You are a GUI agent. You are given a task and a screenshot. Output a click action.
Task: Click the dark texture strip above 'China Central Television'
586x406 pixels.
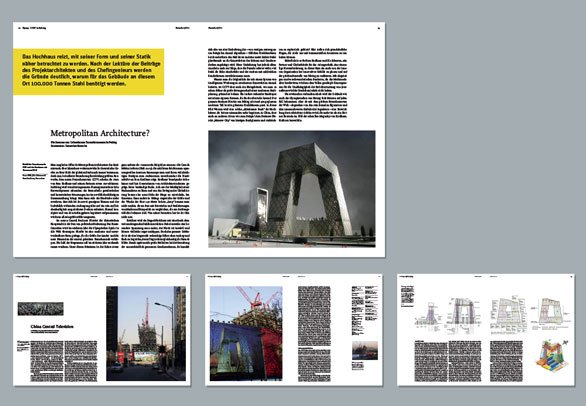coord(40,309)
